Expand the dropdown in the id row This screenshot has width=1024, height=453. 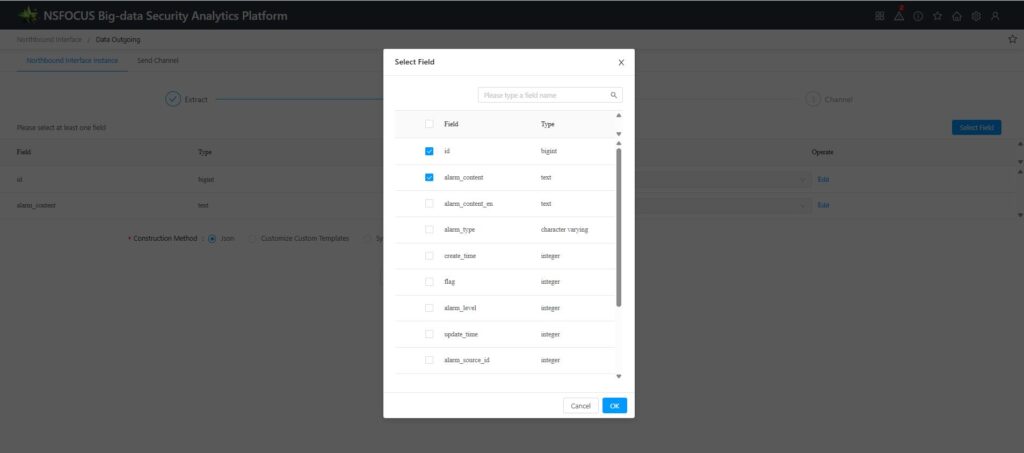click(x=803, y=179)
